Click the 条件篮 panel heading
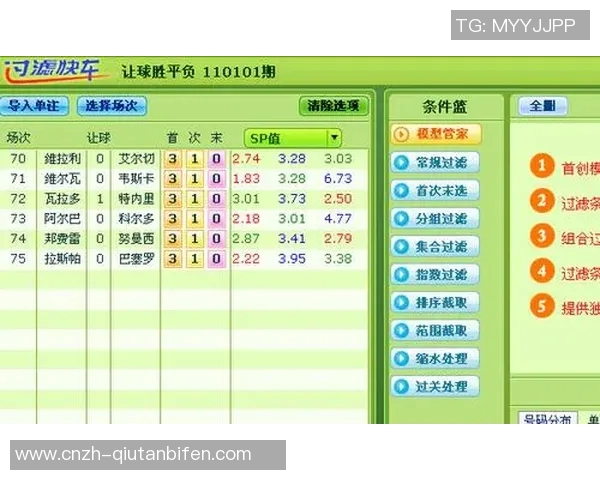 (x=445, y=106)
